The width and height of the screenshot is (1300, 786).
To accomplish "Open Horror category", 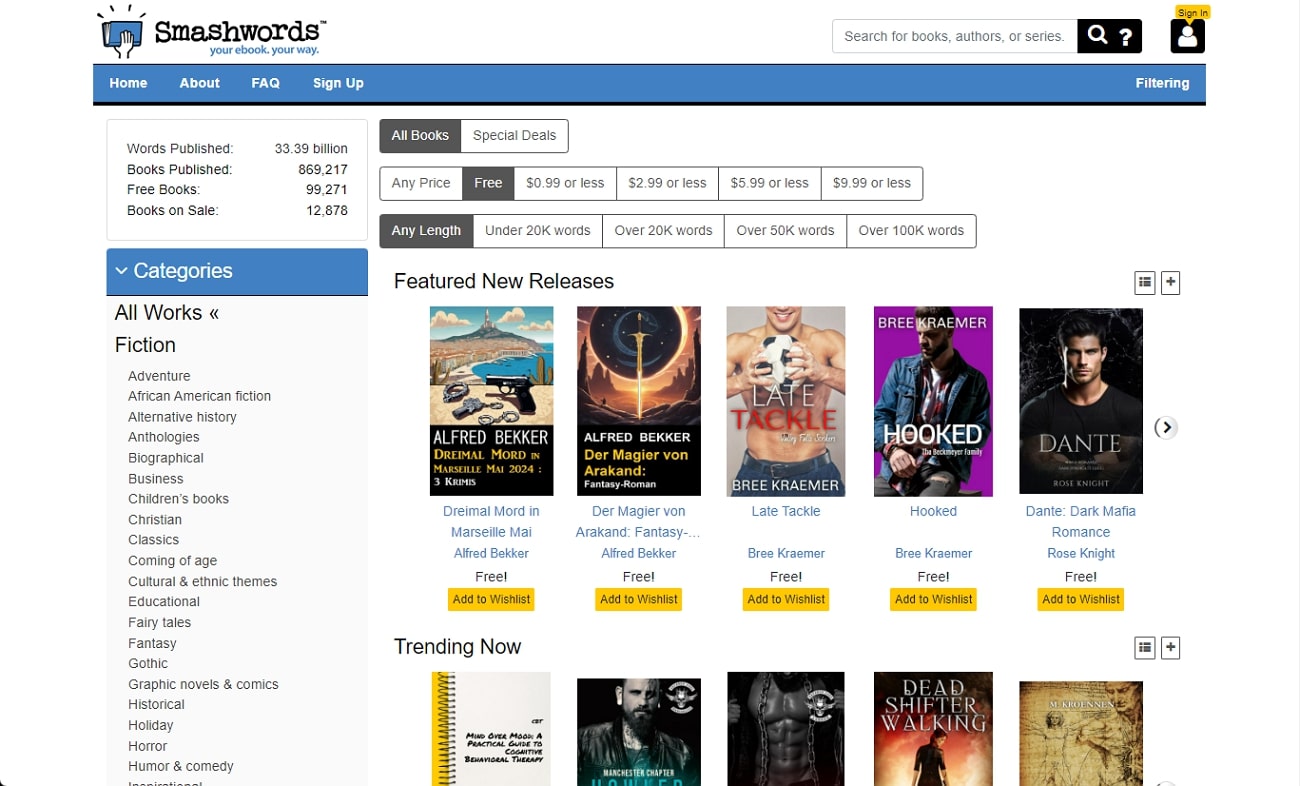I will pos(147,746).
